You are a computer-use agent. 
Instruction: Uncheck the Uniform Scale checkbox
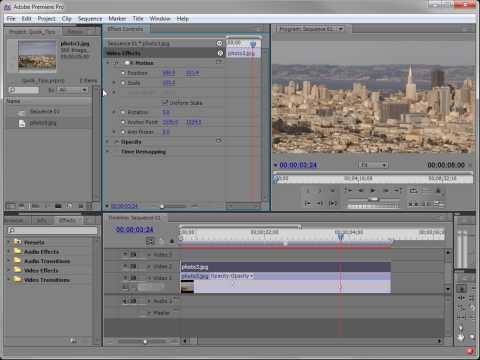(x=164, y=102)
